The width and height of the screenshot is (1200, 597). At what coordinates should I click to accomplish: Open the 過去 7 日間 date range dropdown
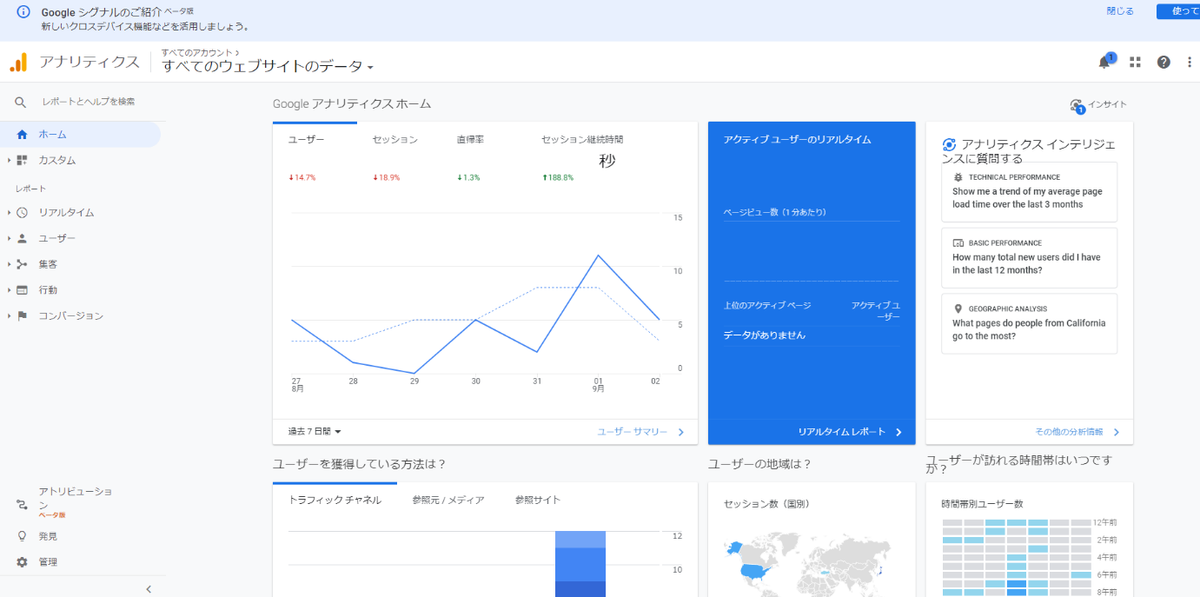(315, 431)
